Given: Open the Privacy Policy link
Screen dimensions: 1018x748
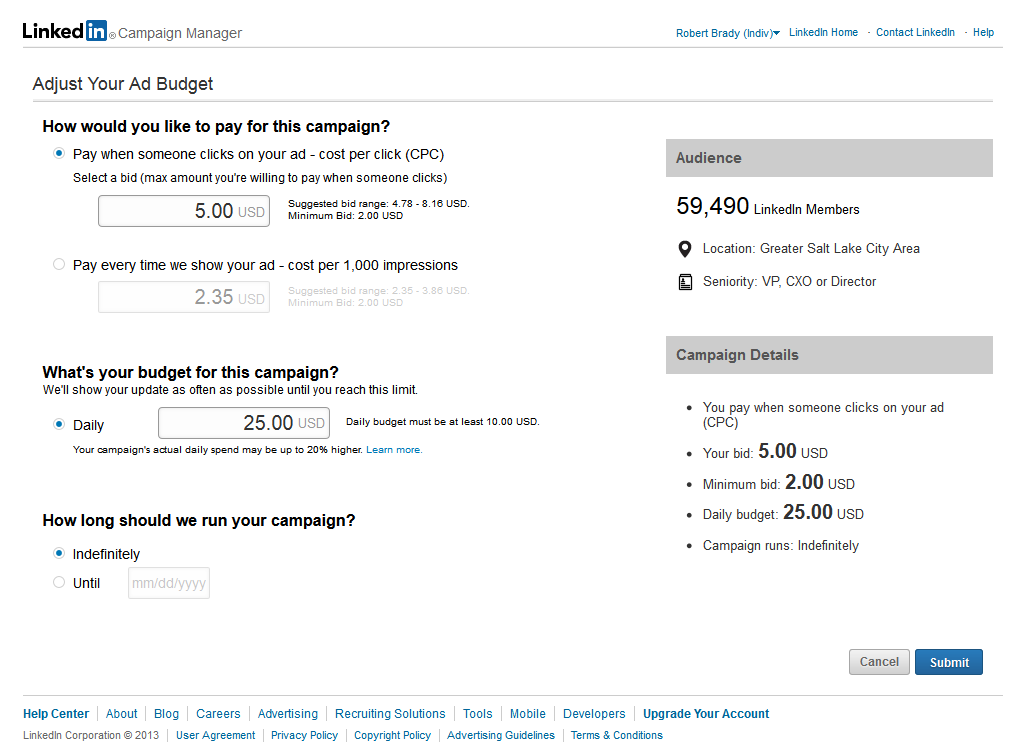Looking at the screenshot, I should click(x=304, y=735).
